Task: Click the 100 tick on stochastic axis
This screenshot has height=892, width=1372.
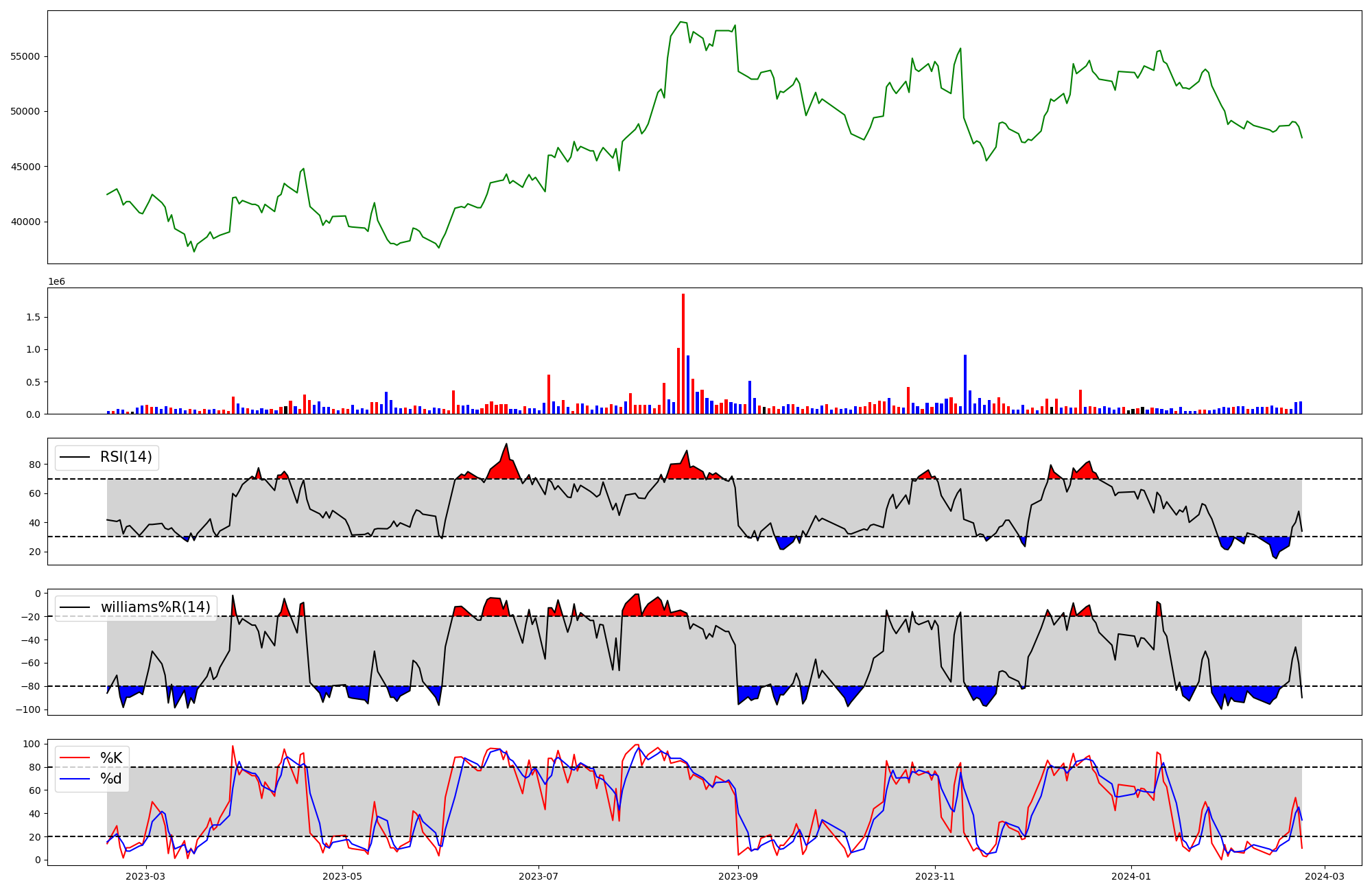Action: pos(32,744)
